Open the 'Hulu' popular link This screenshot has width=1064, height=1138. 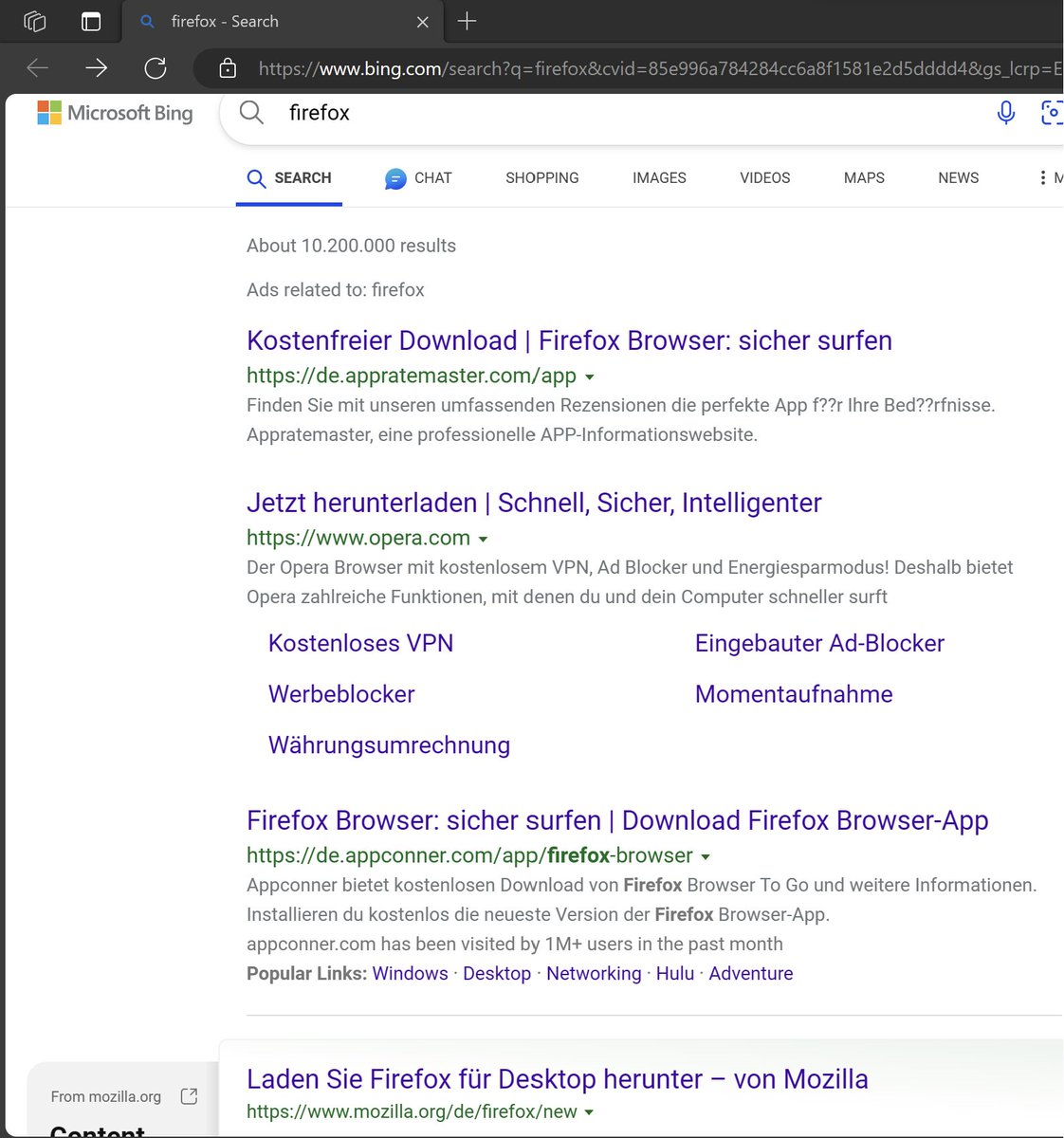click(675, 973)
